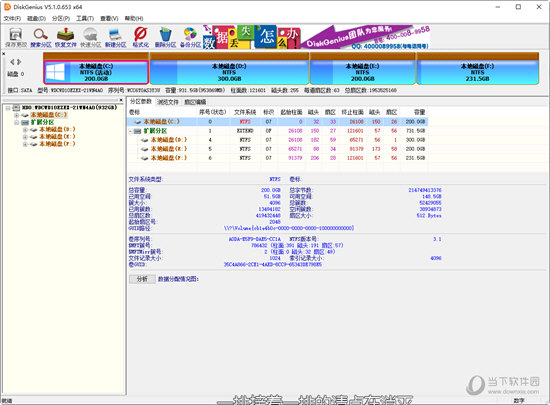Viewport: 550px width, 405px height.
Task: Click the drive icon beside 本地磁盘(E:) in the tree
Action: point(34,137)
